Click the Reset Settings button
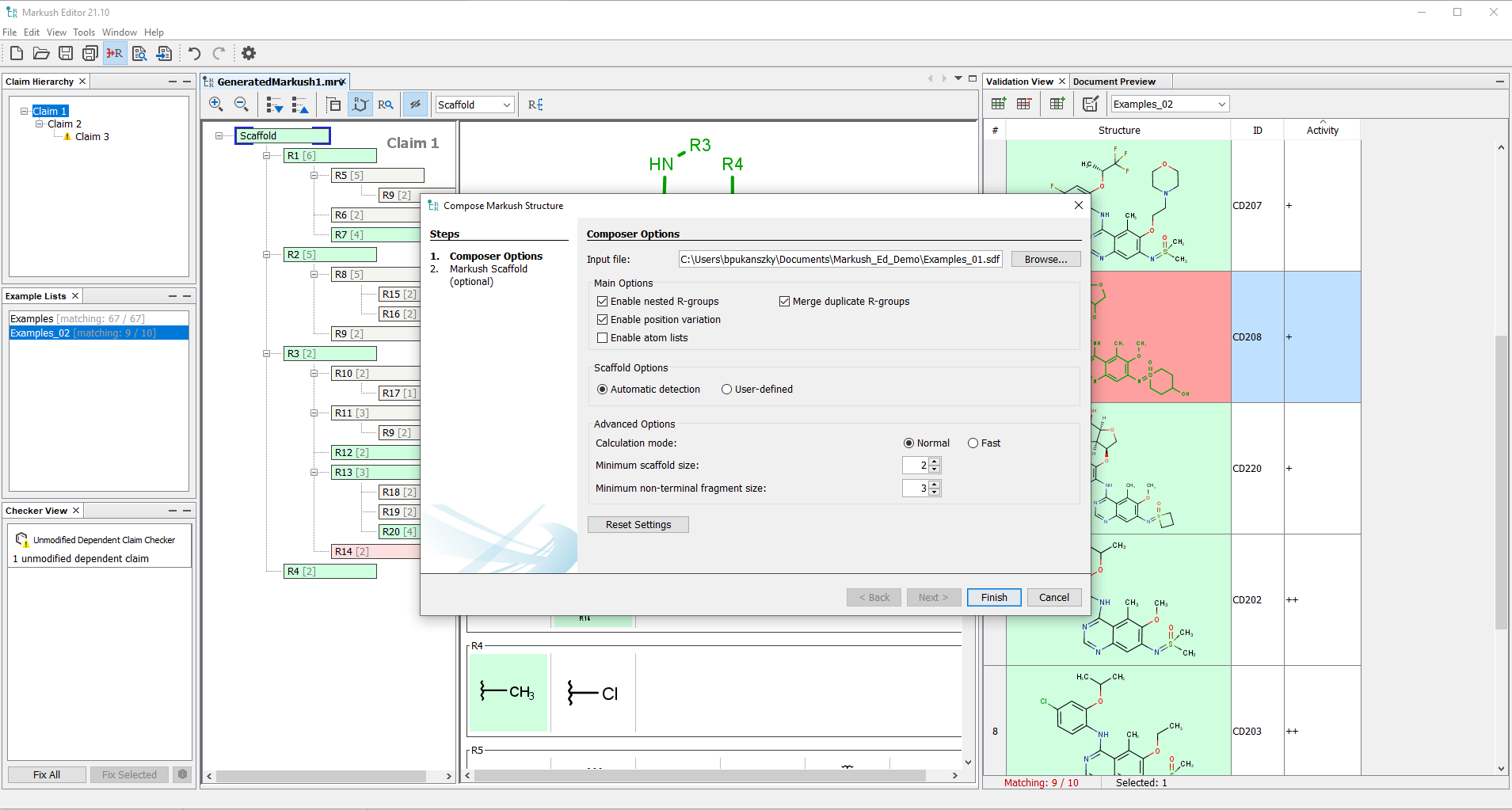This screenshot has width=1512, height=810. tap(638, 524)
